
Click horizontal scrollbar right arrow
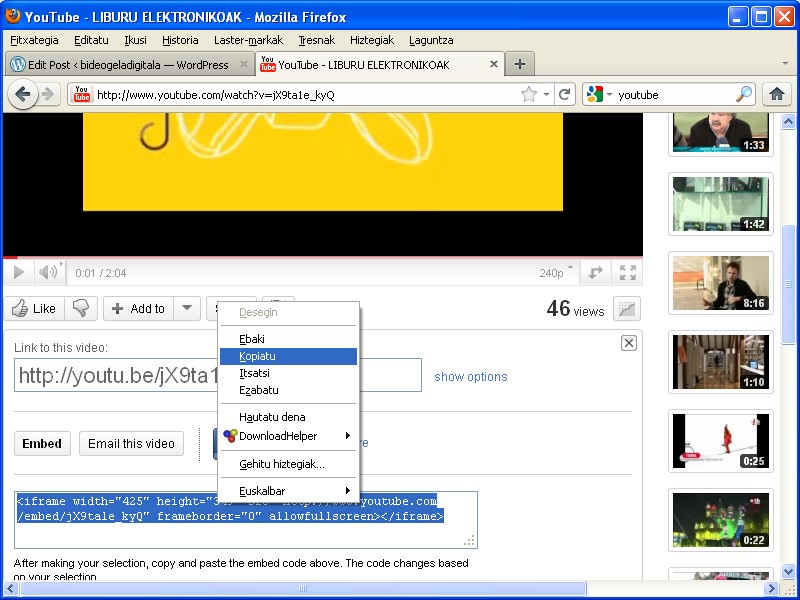772,588
